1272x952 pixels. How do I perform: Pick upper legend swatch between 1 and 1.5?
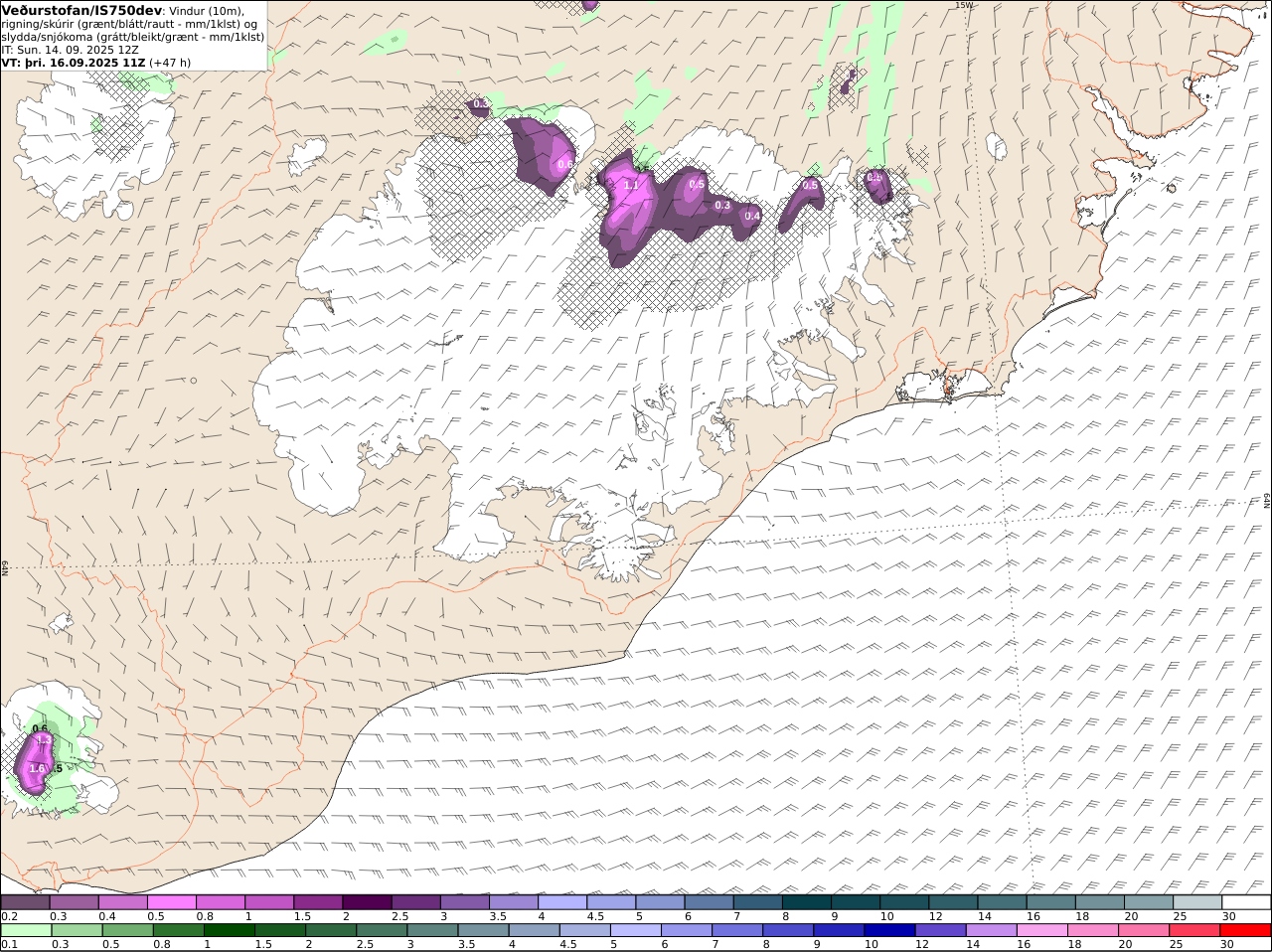pos(268,902)
